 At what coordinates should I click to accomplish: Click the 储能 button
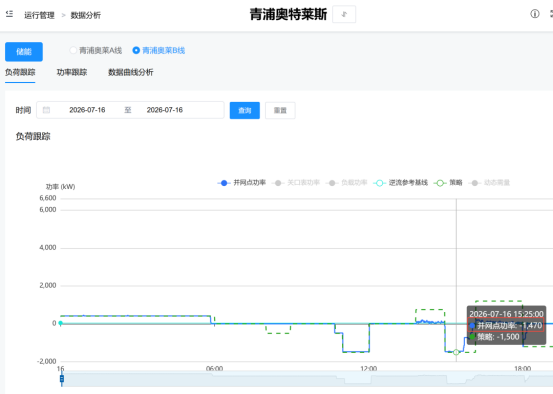24,52
